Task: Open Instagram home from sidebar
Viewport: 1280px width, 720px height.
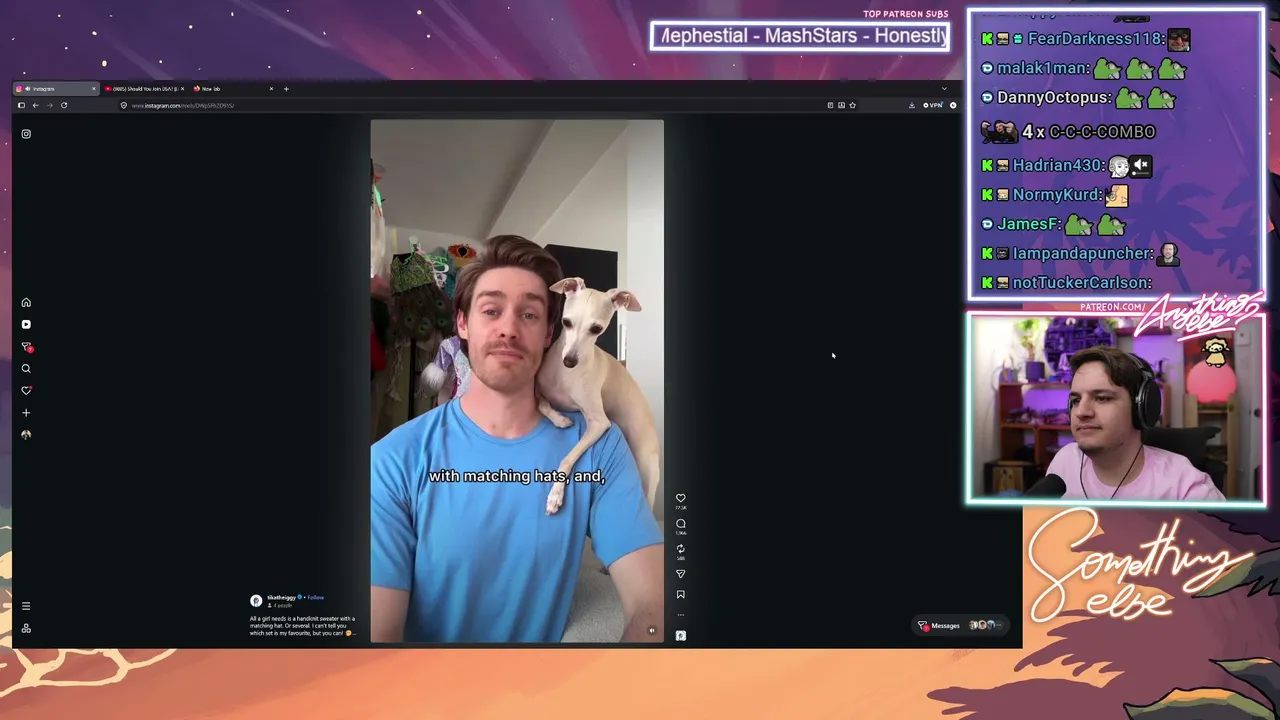Action: pos(26,302)
